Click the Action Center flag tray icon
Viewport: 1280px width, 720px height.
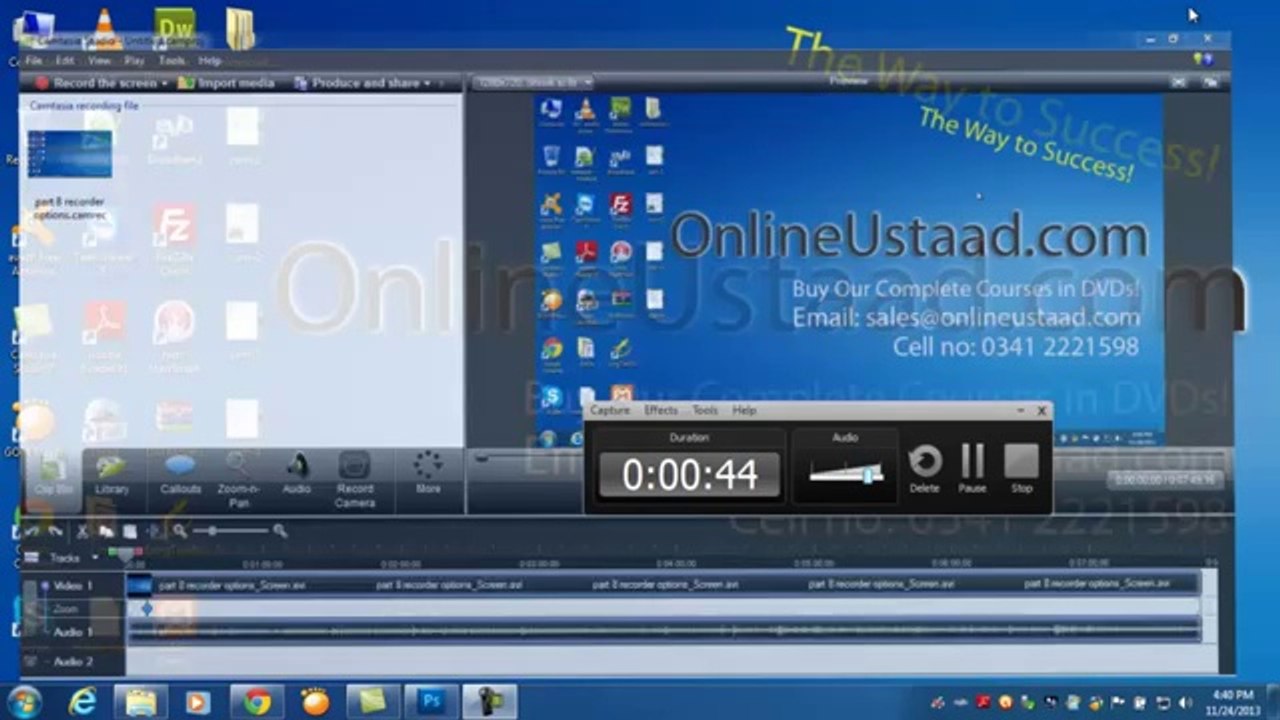click(1119, 702)
